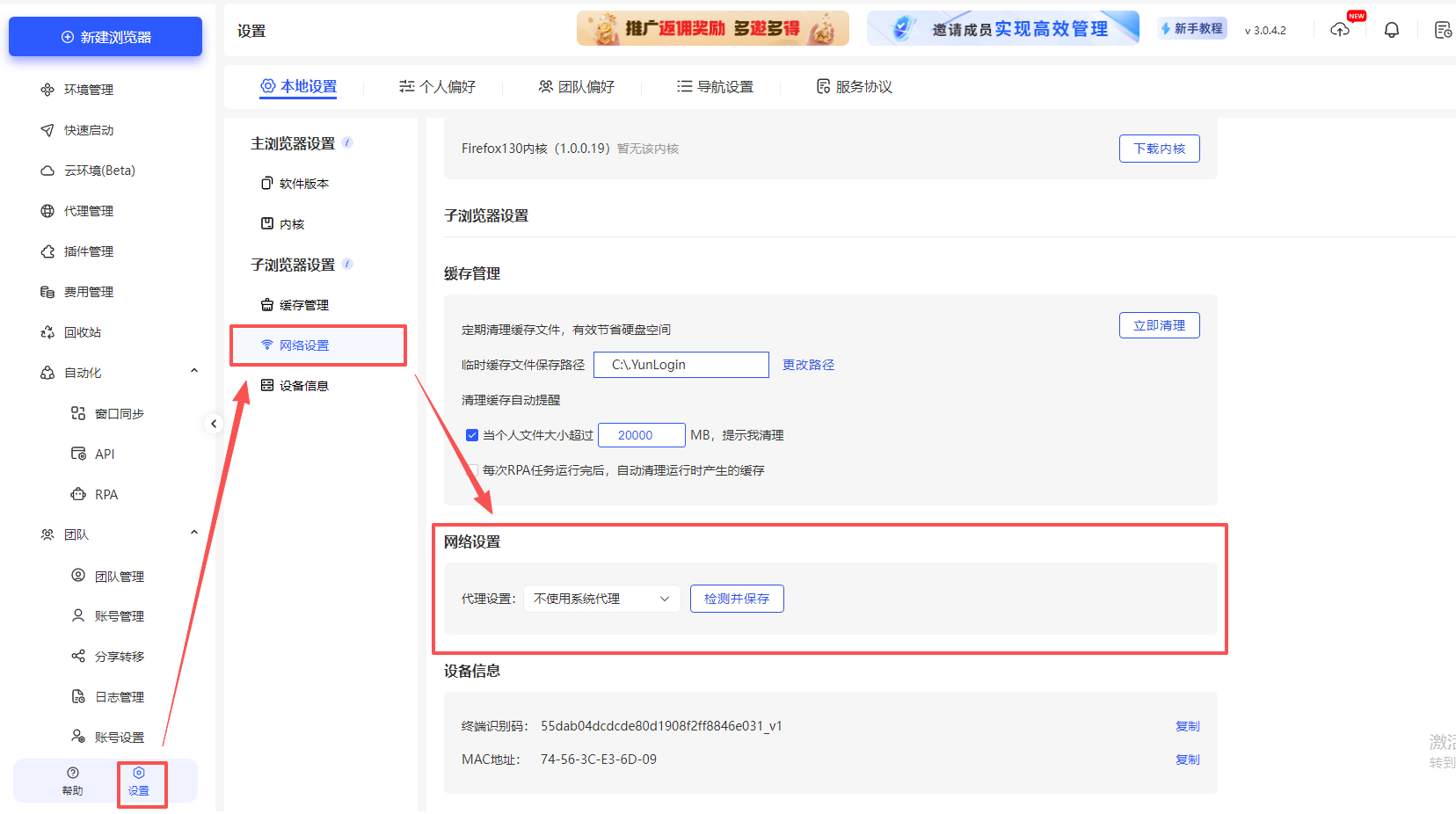Copy the MAC address with 复制
Image resolution: width=1456 pixels, height=814 pixels.
[x=1187, y=759]
